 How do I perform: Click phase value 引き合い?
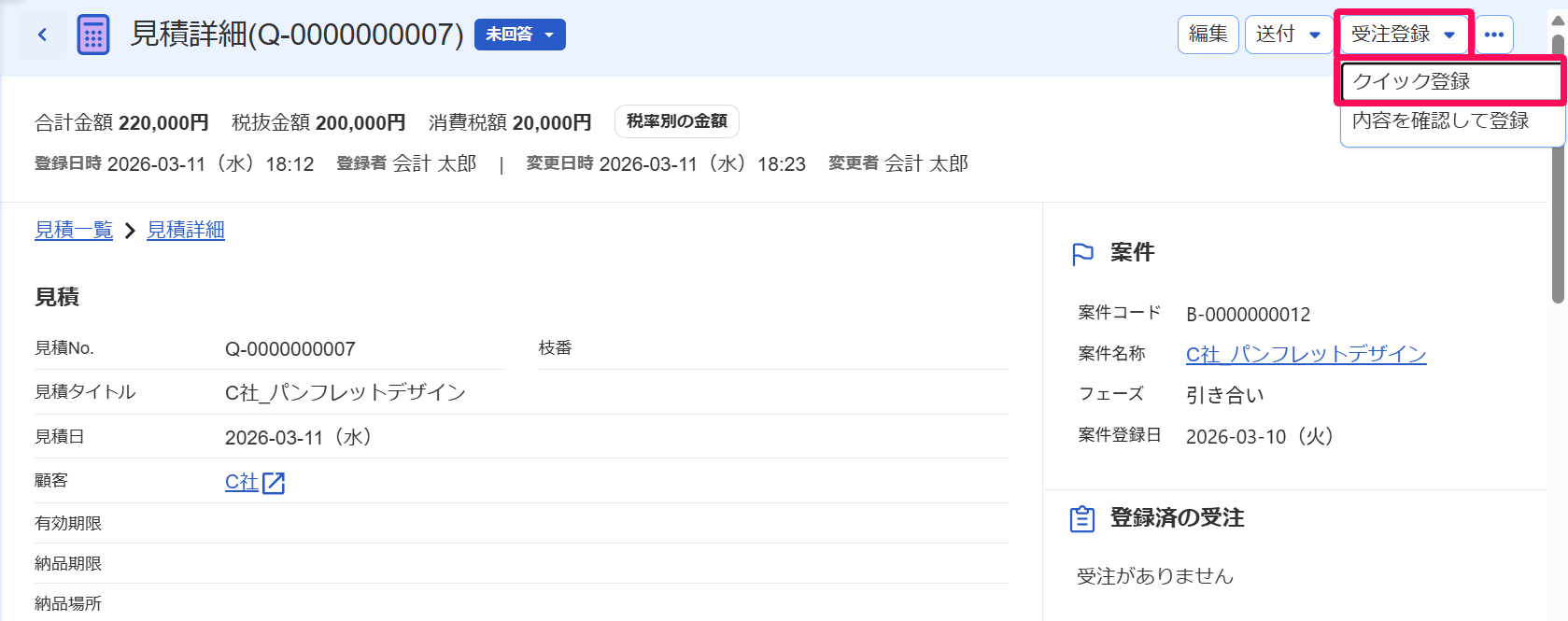click(x=1225, y=395)
